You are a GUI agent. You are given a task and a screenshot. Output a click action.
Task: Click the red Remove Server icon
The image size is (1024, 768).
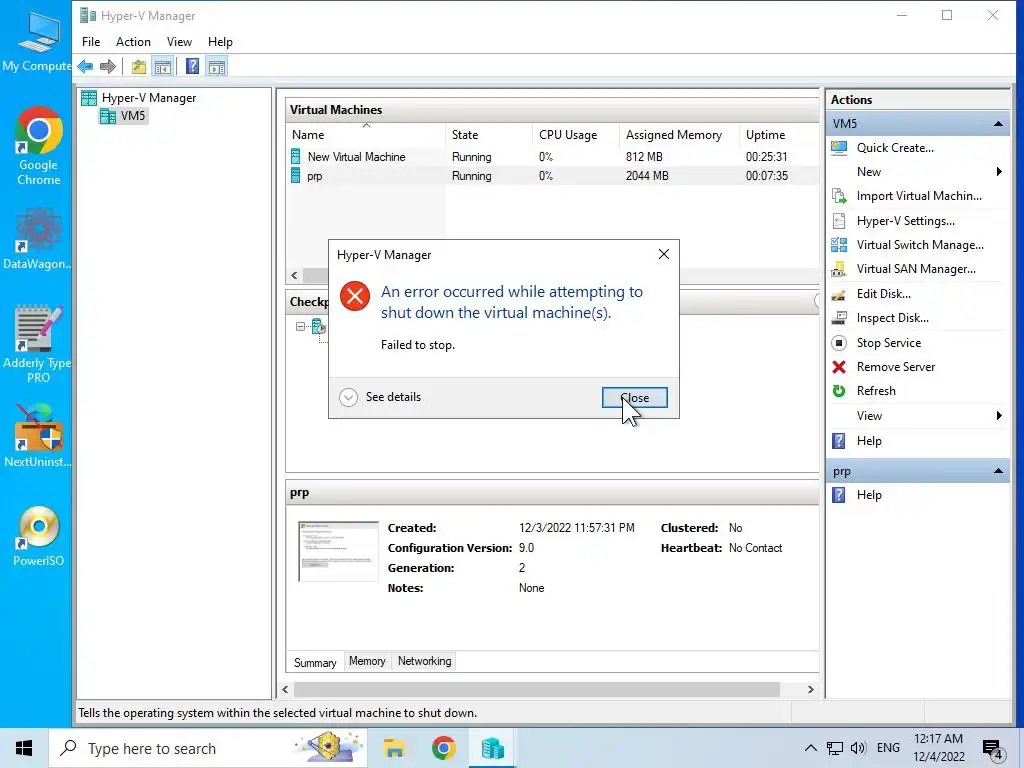pyautogui.click(x=839, y=367)
